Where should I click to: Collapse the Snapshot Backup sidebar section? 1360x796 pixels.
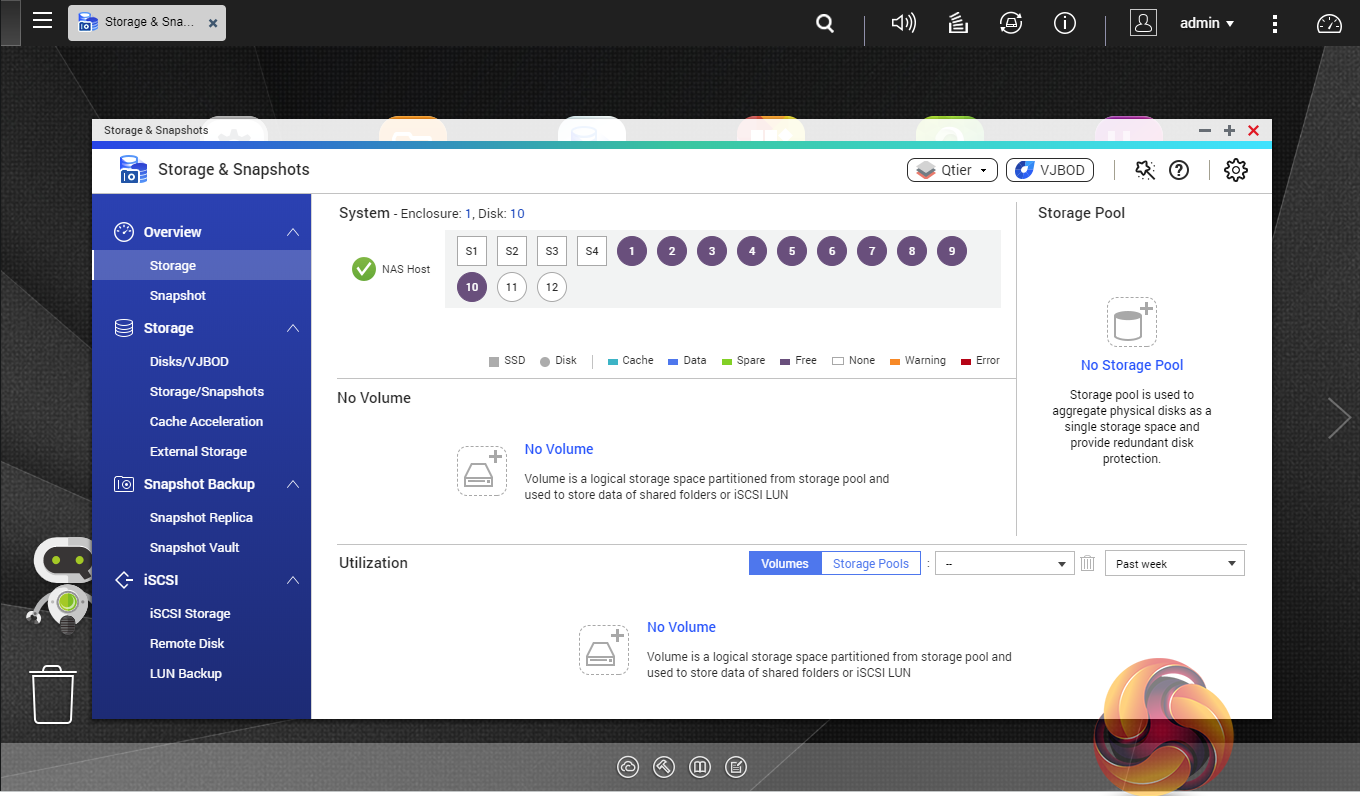tap(293, 484)
